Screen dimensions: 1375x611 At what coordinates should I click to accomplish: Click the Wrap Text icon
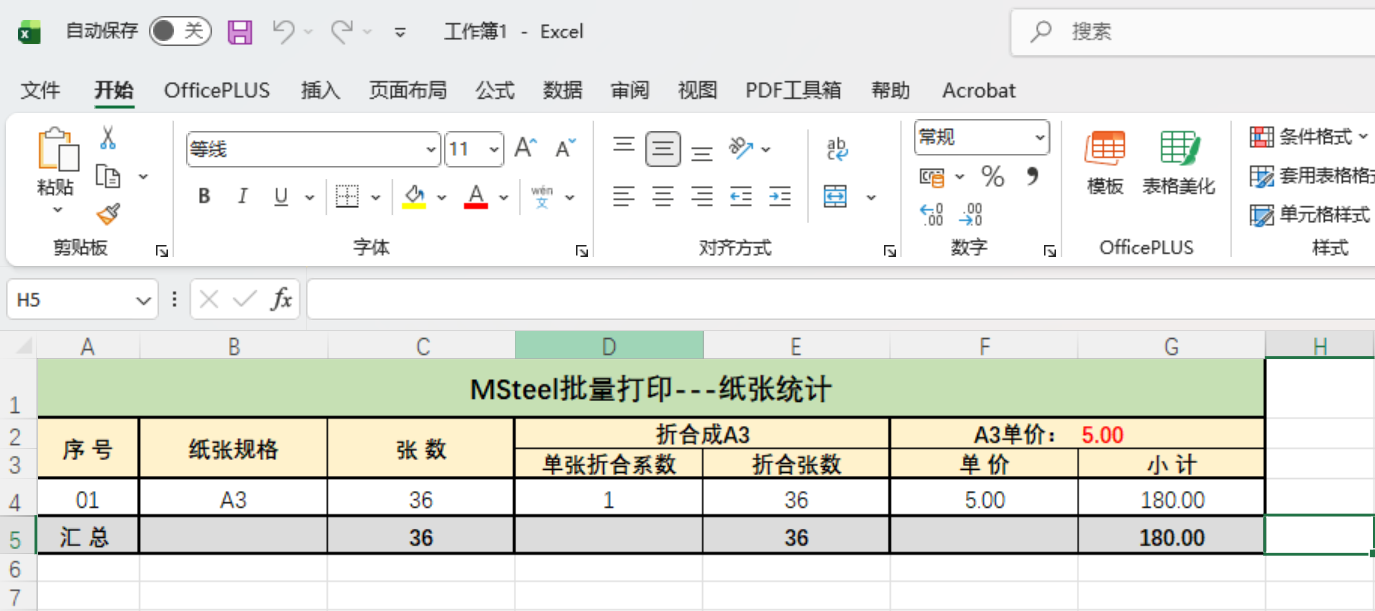(x=838, y=150)
